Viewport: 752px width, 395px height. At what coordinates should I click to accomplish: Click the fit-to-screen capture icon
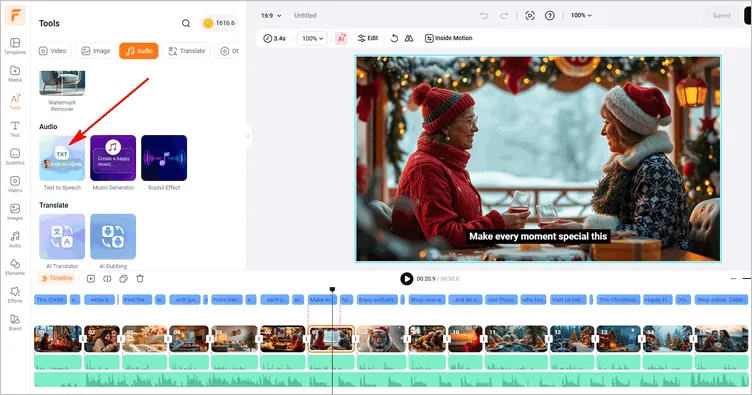click(x=530, y=15)
